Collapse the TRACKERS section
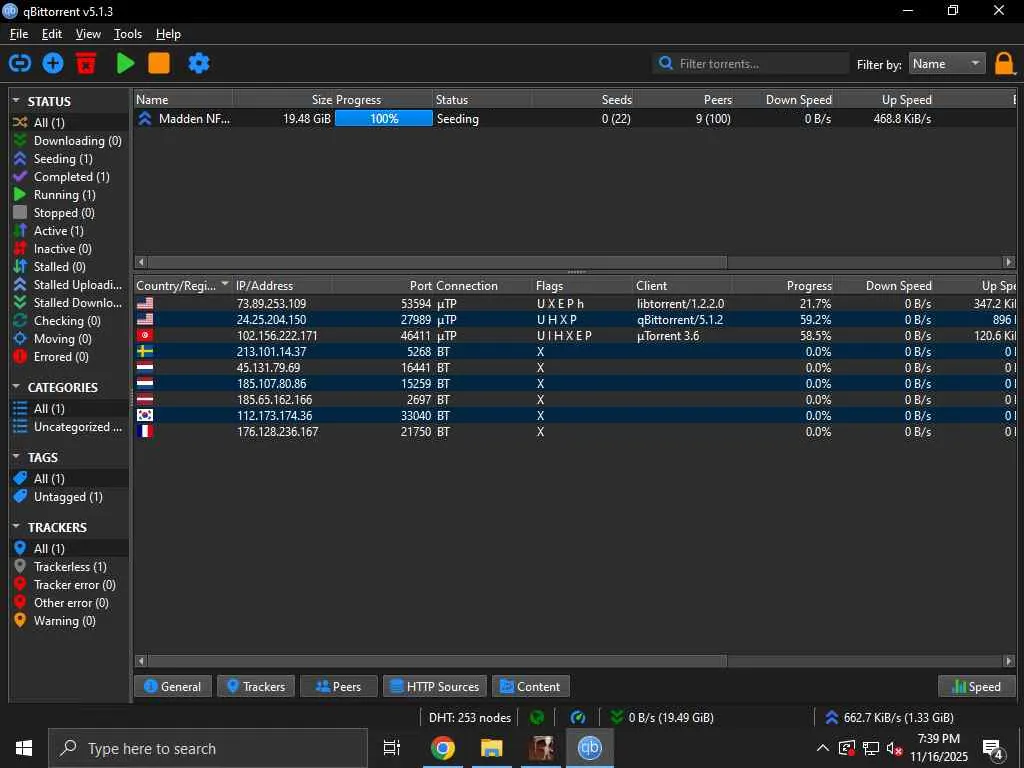This screenshot has height=768, width=1024. coord(16,526)
